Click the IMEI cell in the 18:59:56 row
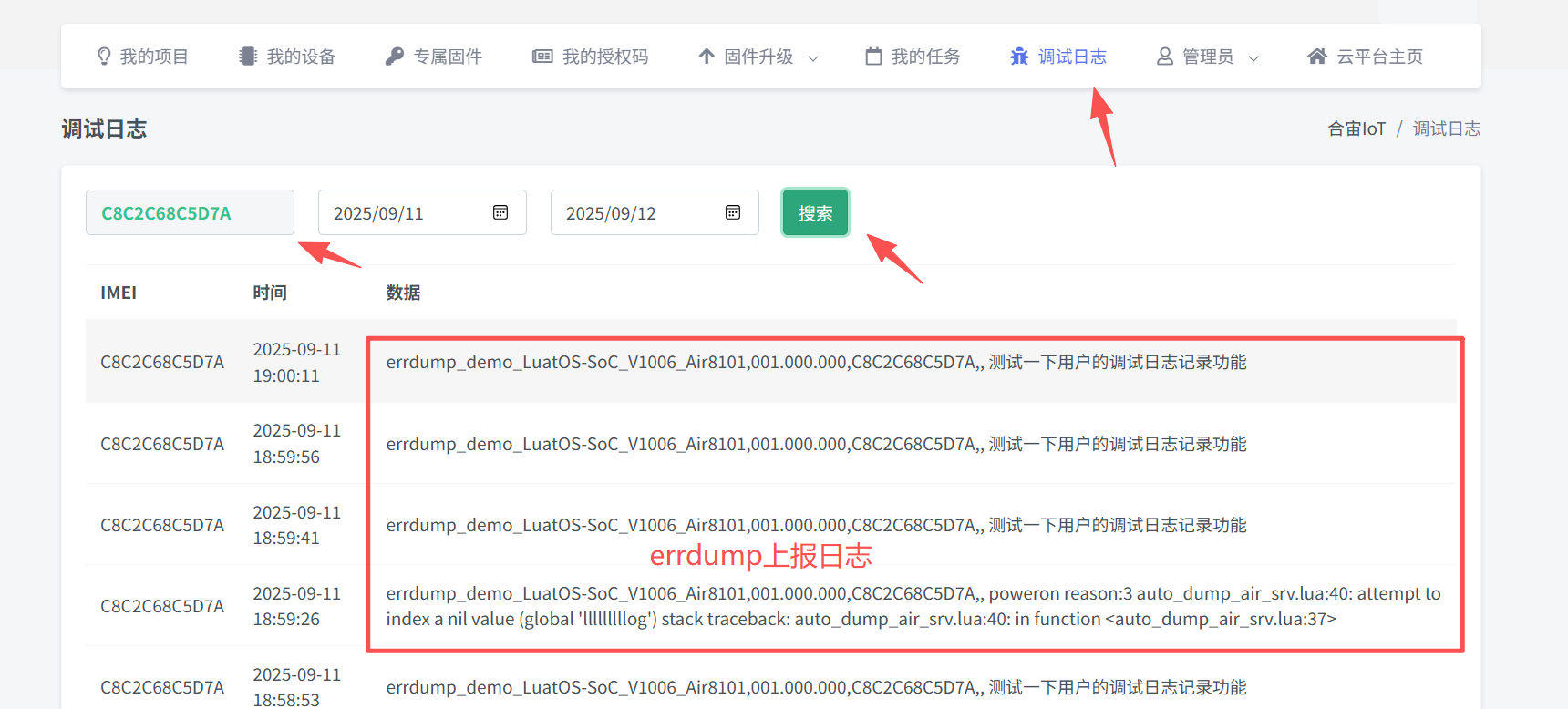The height and width of the screenshot is (709, 1568). (162, 444)
